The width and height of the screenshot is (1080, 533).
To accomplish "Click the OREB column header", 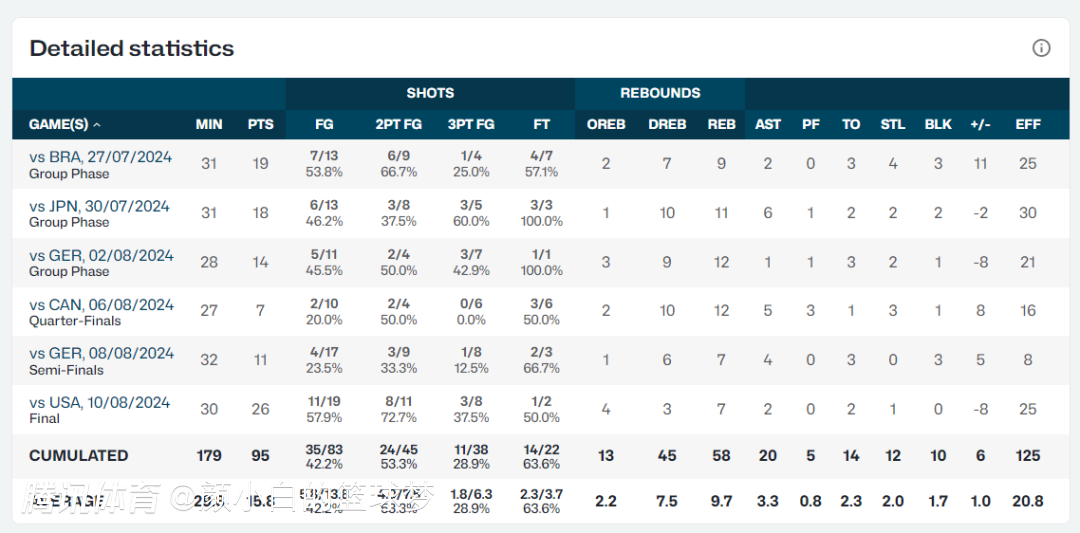I will pos(606,125).
